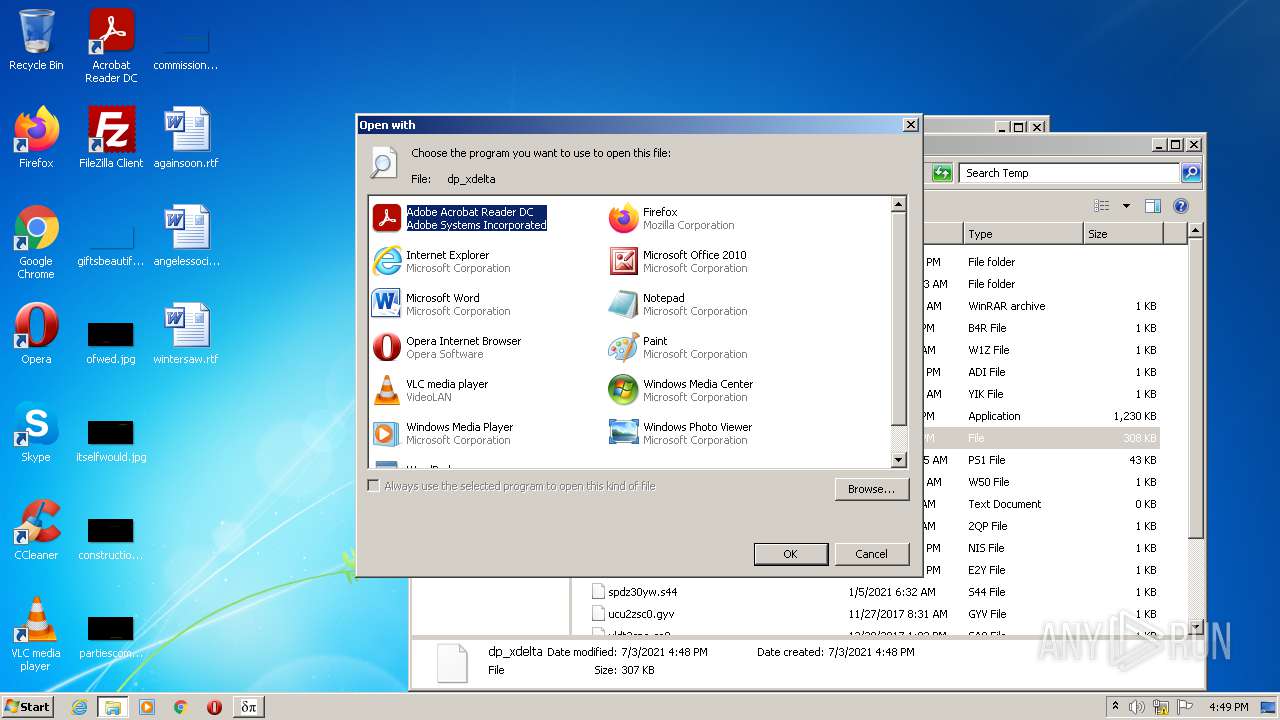The image size is (1280, 720).
Task: Click the Recycle Bin desktop icon
Action: pyautogui.click(x=36, y=40)
